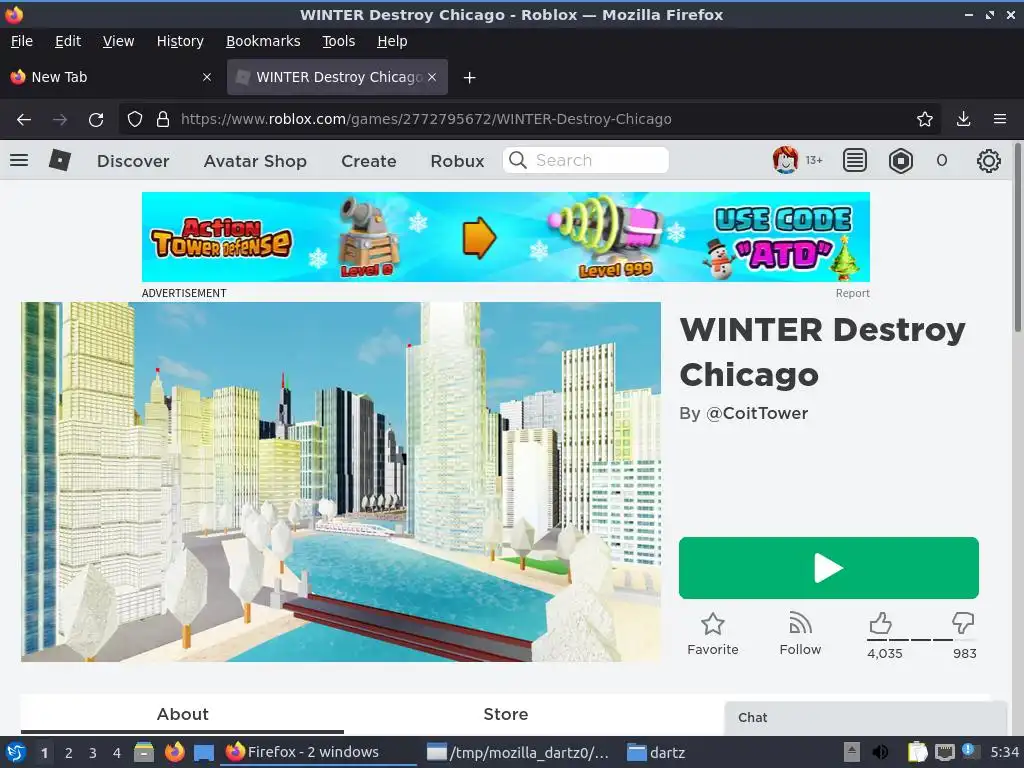Open the History menu
The image size is (1024, 768).
pyautogui.click(x=180, y=41)
